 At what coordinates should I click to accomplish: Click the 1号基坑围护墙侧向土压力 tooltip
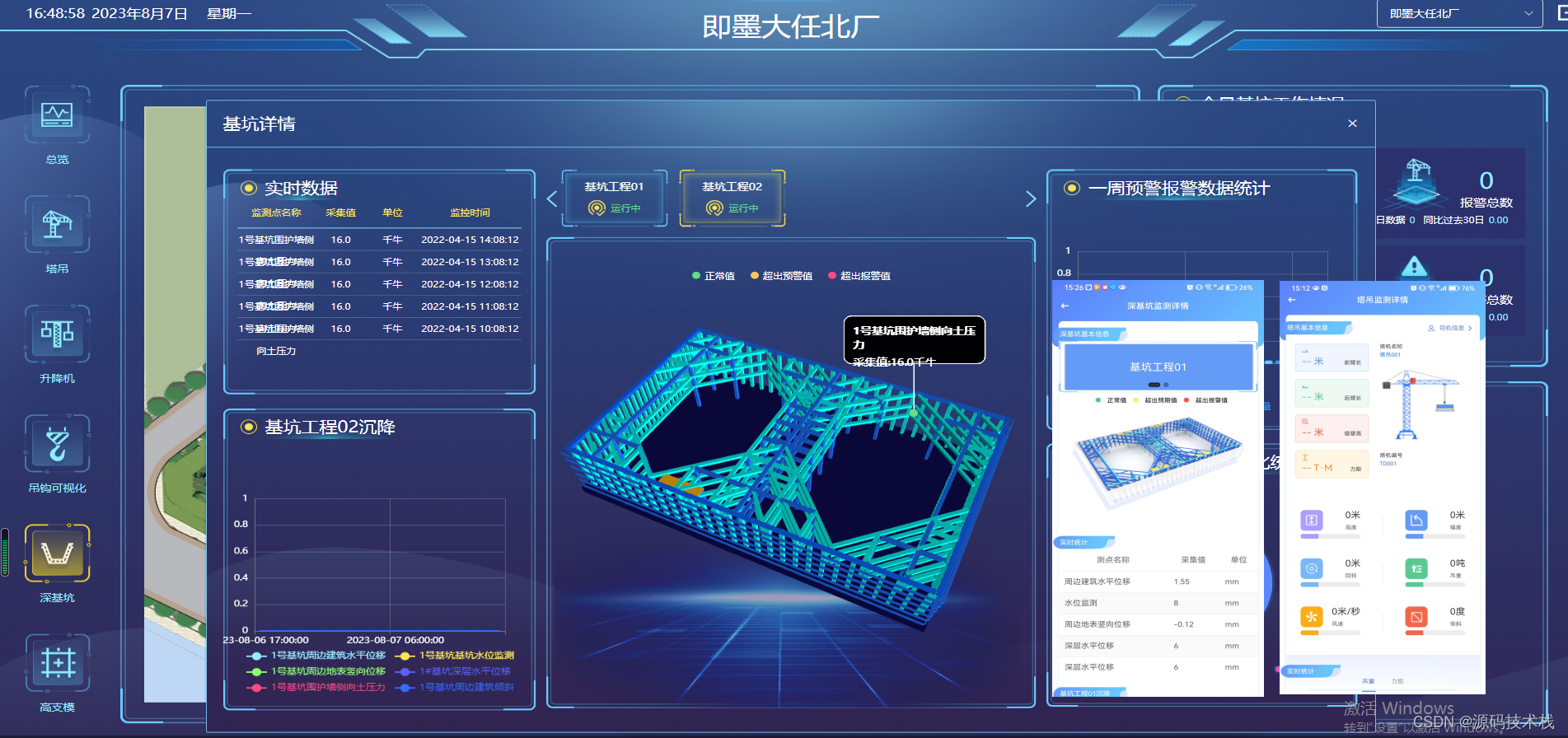915,339
